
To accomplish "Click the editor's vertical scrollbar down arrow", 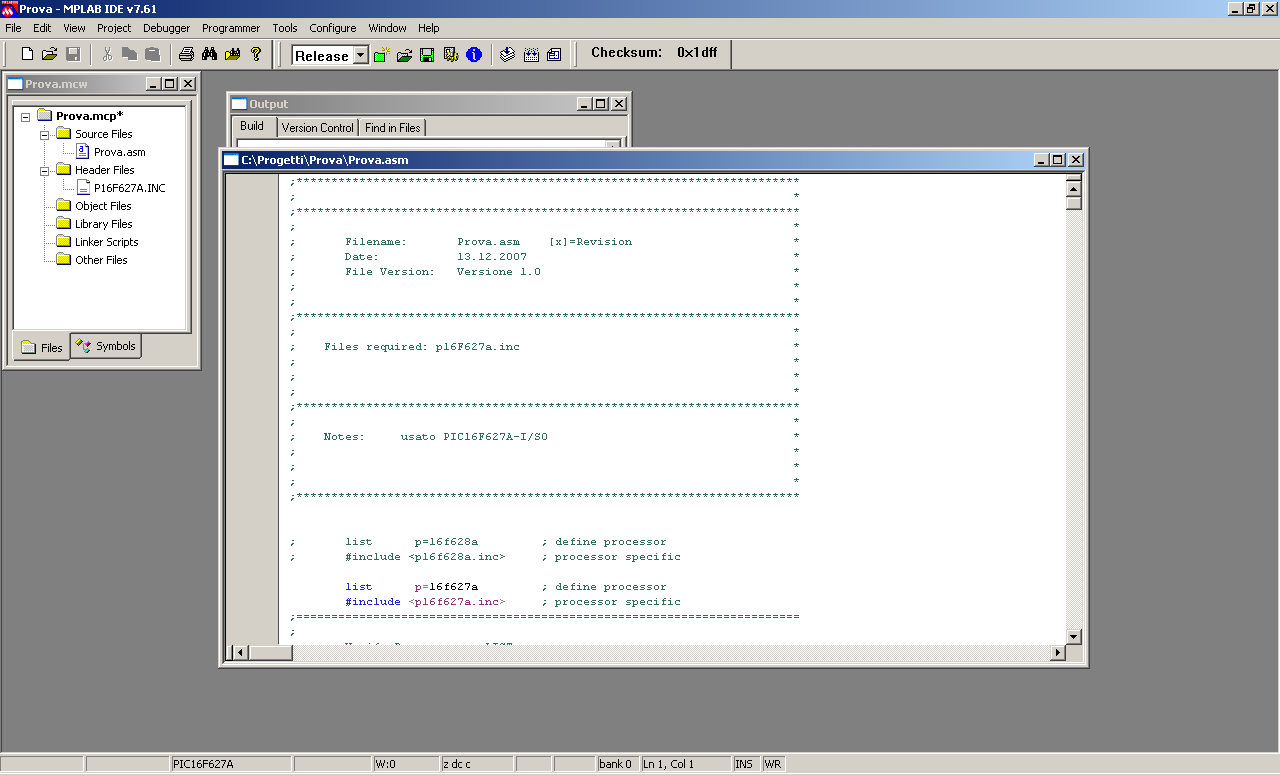I will pyautogui.click(x=1074, y=636).
